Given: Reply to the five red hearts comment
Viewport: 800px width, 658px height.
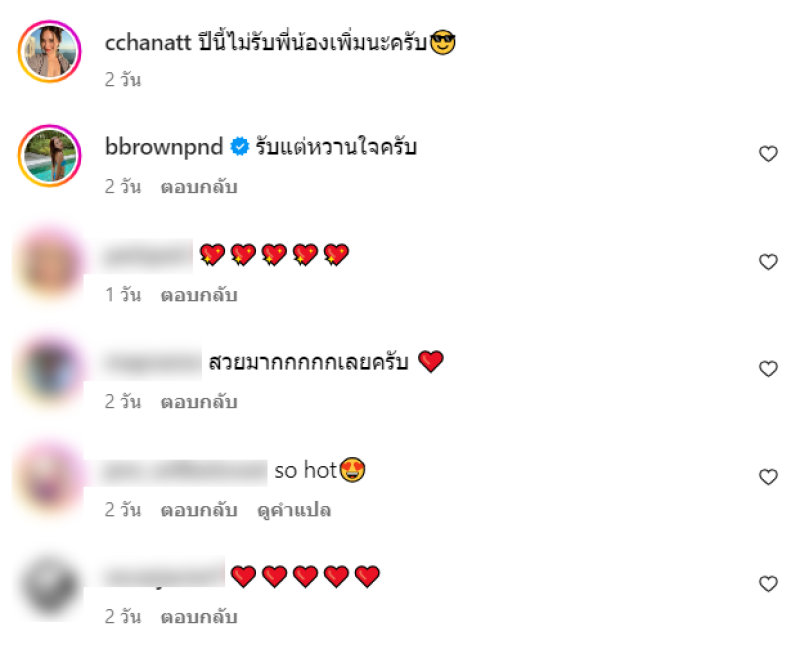Looking at the screenshot, I should pyautogui.click(x=199, y=617).
